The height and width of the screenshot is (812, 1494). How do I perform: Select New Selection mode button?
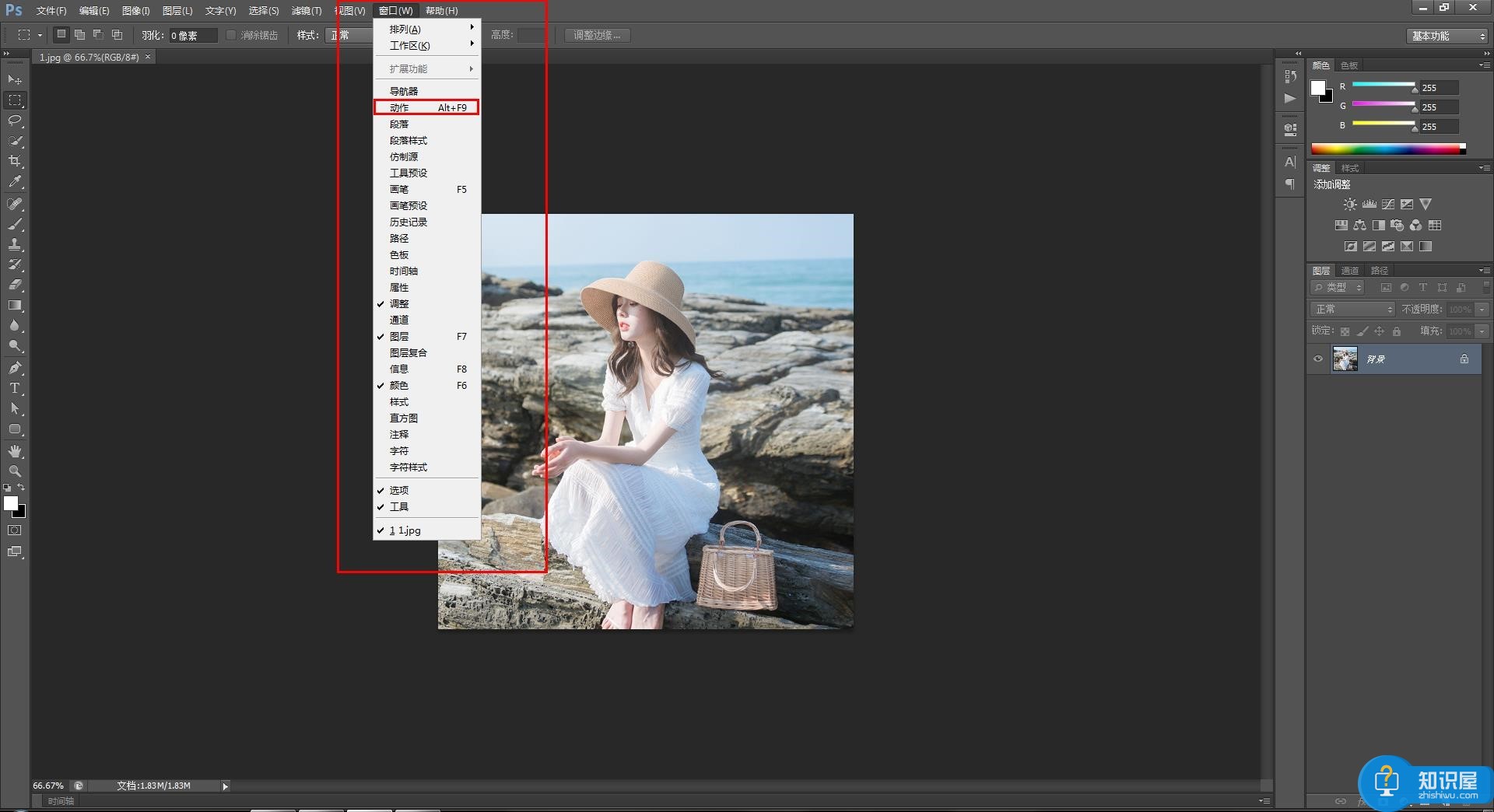tap(61, 35)
